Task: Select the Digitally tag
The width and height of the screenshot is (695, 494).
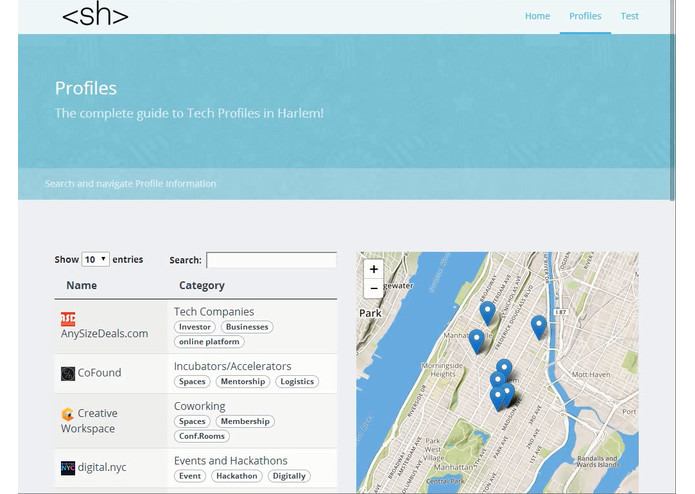Action: tap(289, 476)
